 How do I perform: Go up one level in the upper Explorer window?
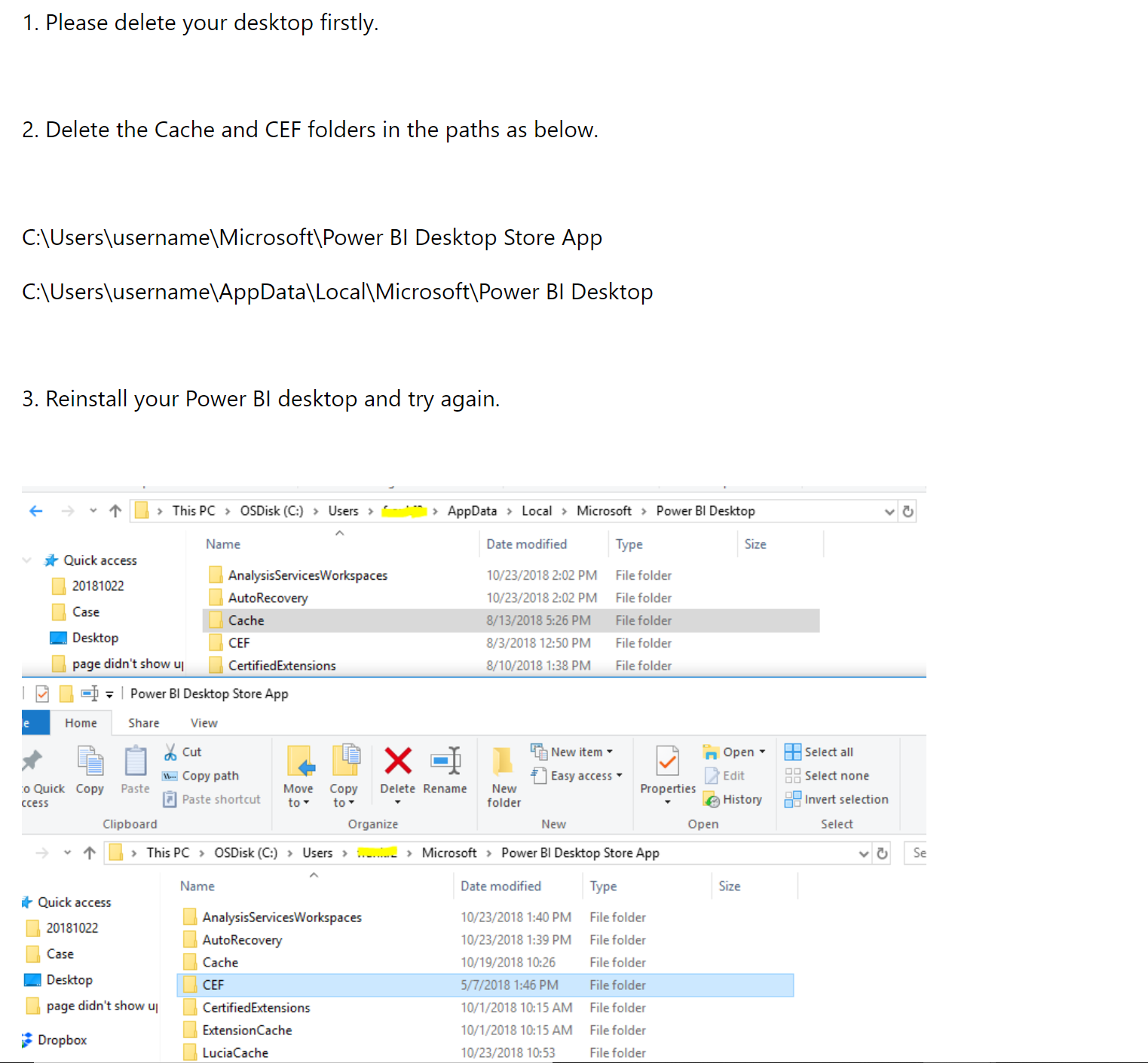click(115, 511)
